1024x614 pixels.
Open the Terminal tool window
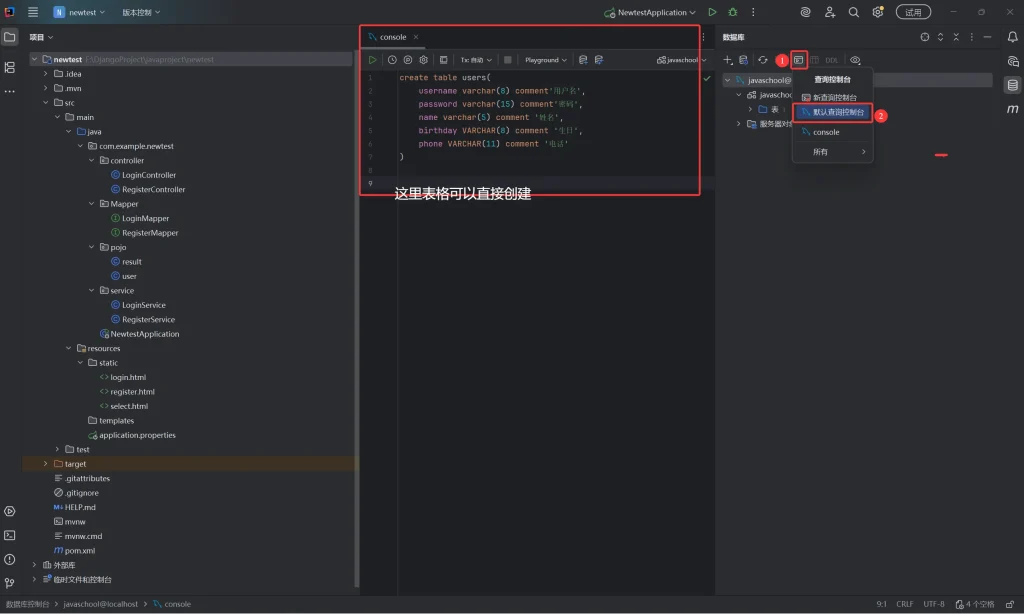(10, 535)
